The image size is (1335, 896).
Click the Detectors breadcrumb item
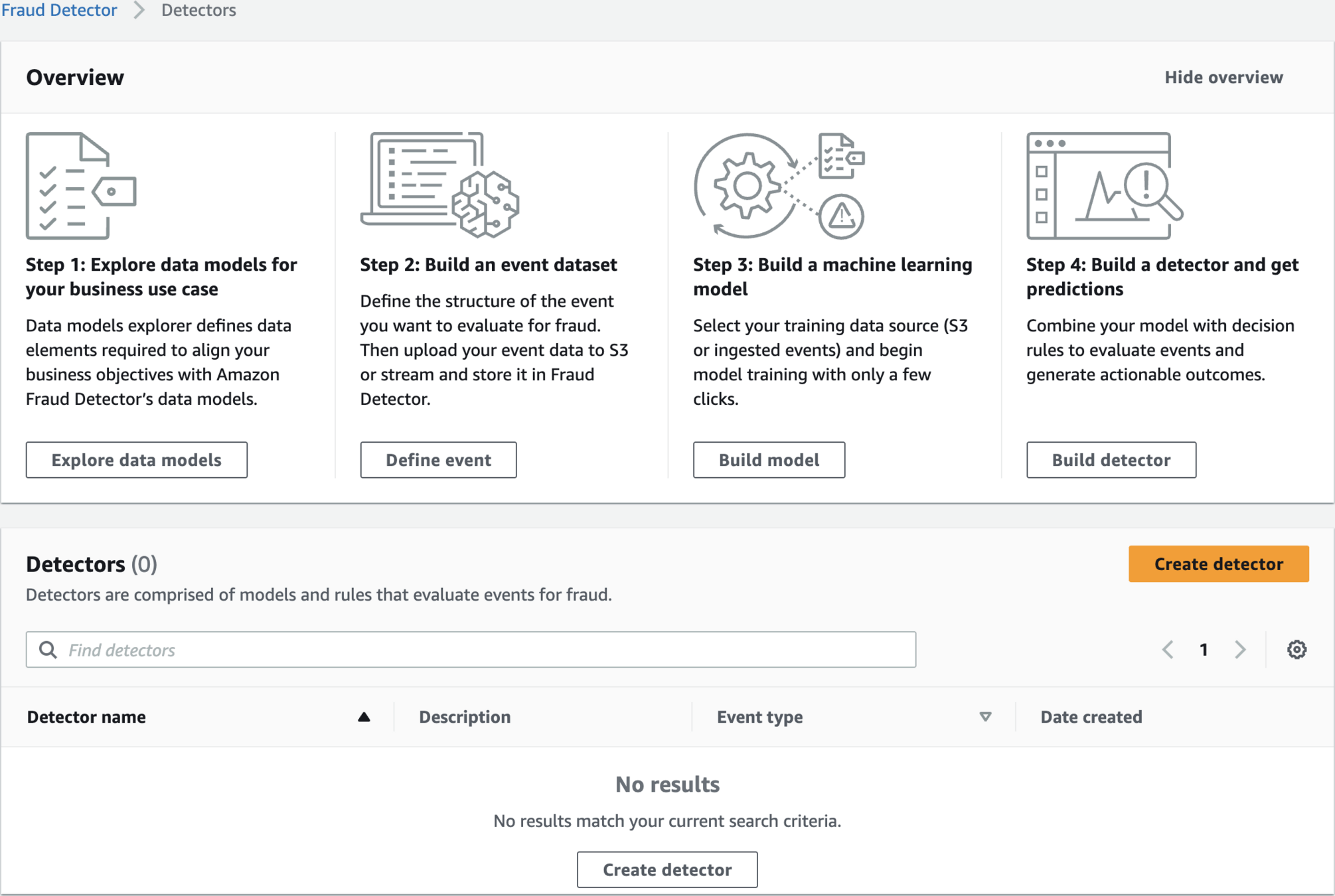198,10
